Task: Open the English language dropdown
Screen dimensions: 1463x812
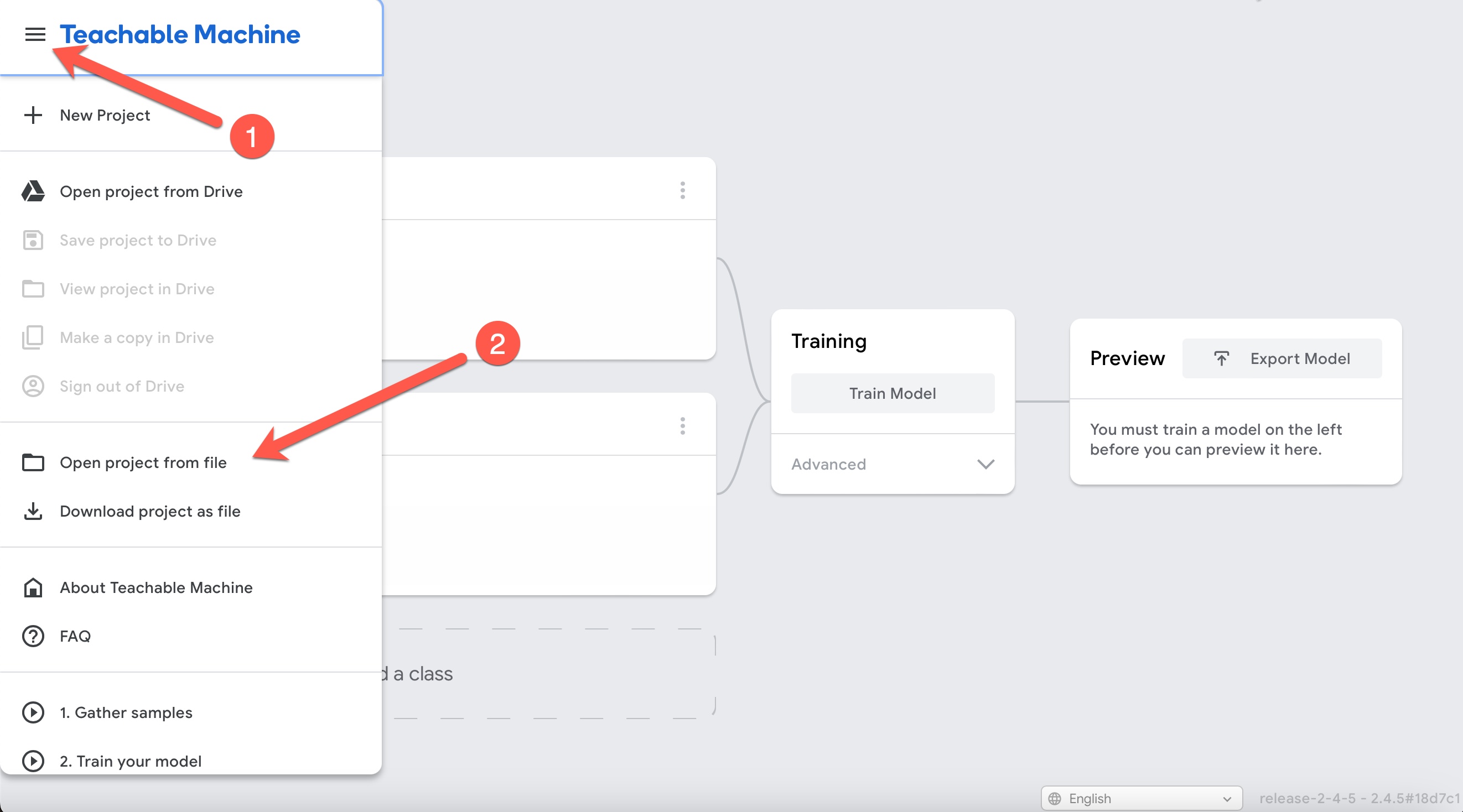Action: click(1140, 798)
